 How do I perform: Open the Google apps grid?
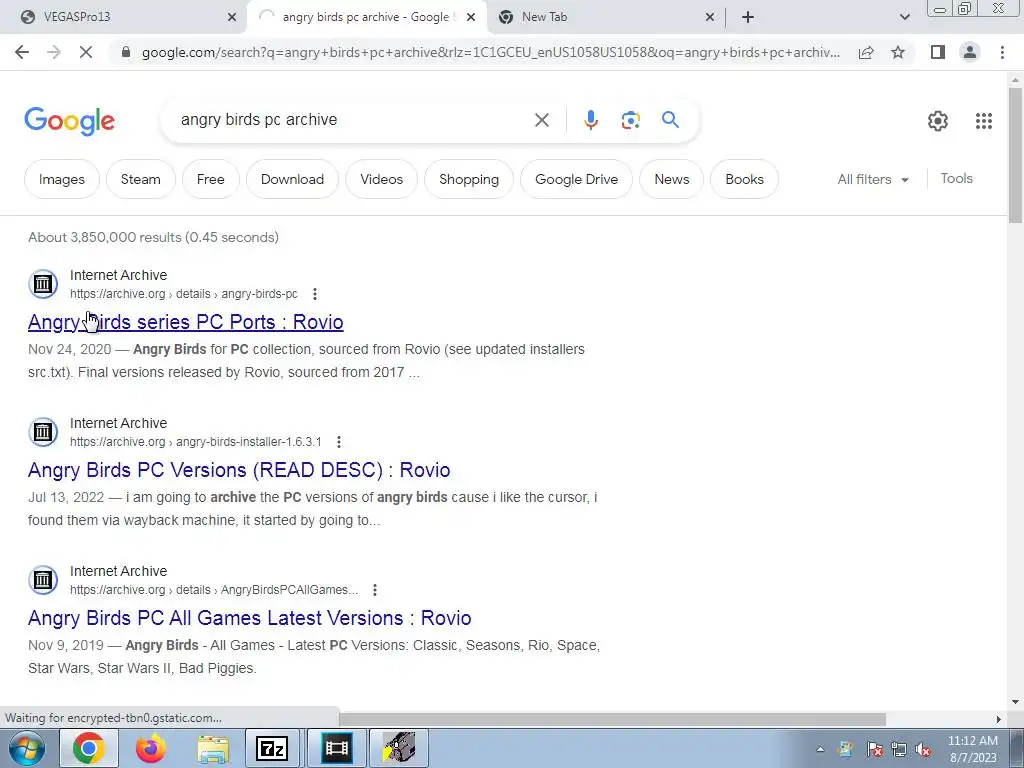tap(984, 121)
